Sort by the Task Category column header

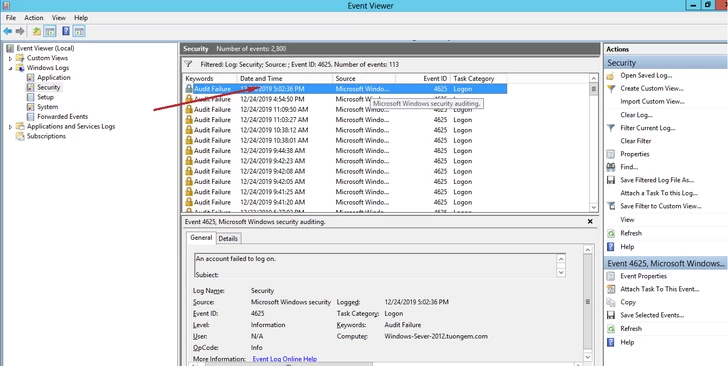tap(478, 78)
